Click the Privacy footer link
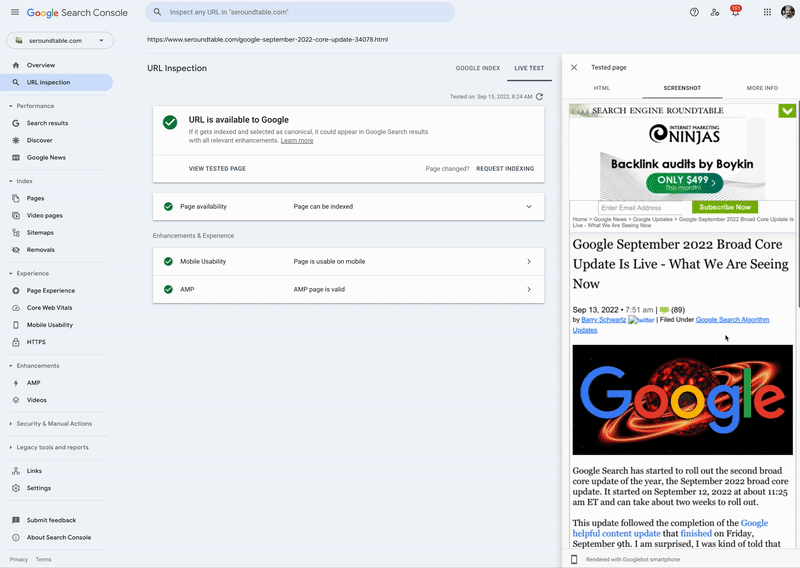This screenshot has width=800, height=568. tap(19, 560)
